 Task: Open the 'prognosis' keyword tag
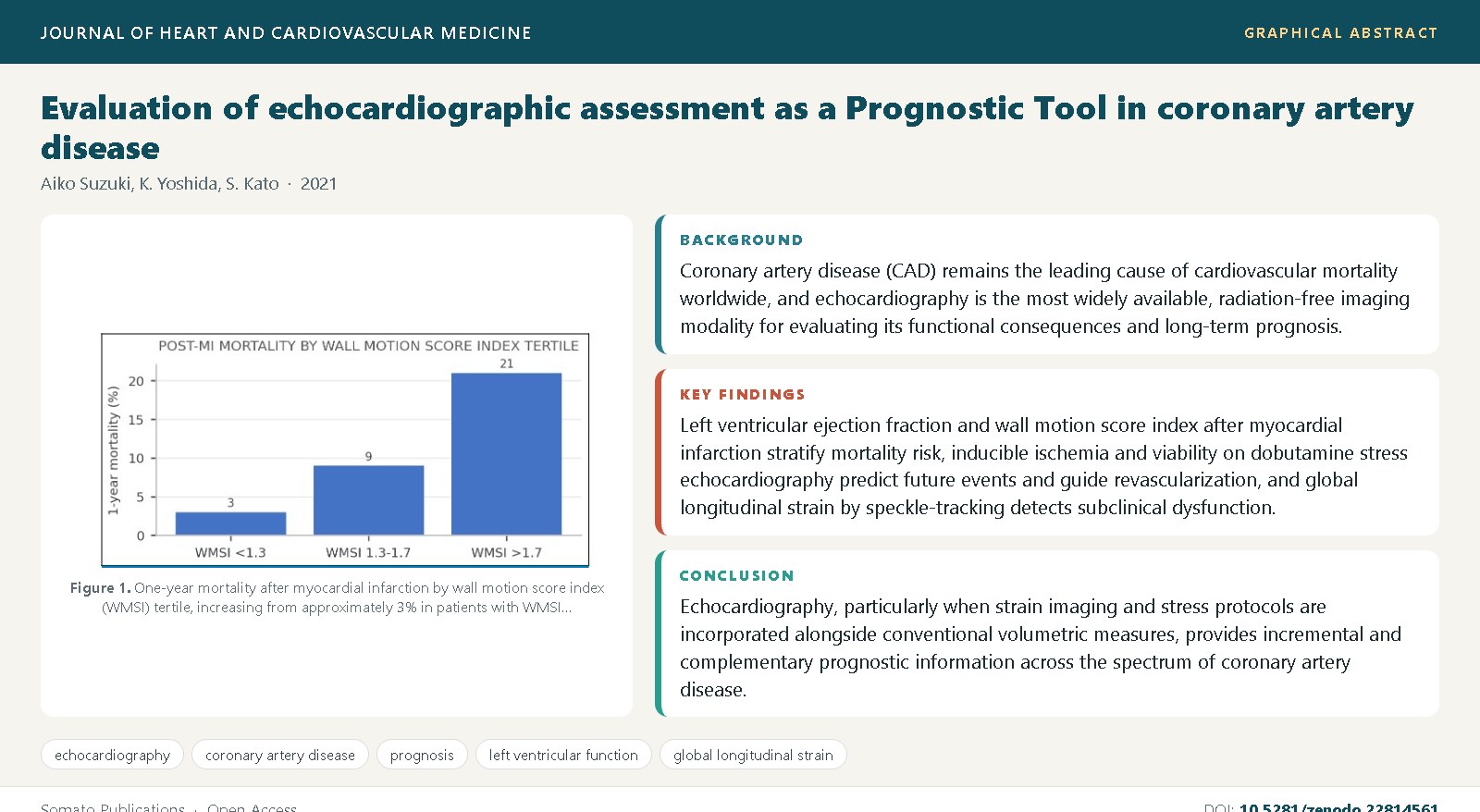(422, 755)
